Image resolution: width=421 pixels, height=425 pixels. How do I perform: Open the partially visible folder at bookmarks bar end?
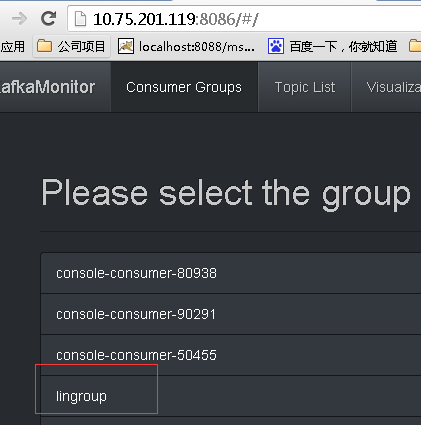pyautogui.click(x=415, y=46)
